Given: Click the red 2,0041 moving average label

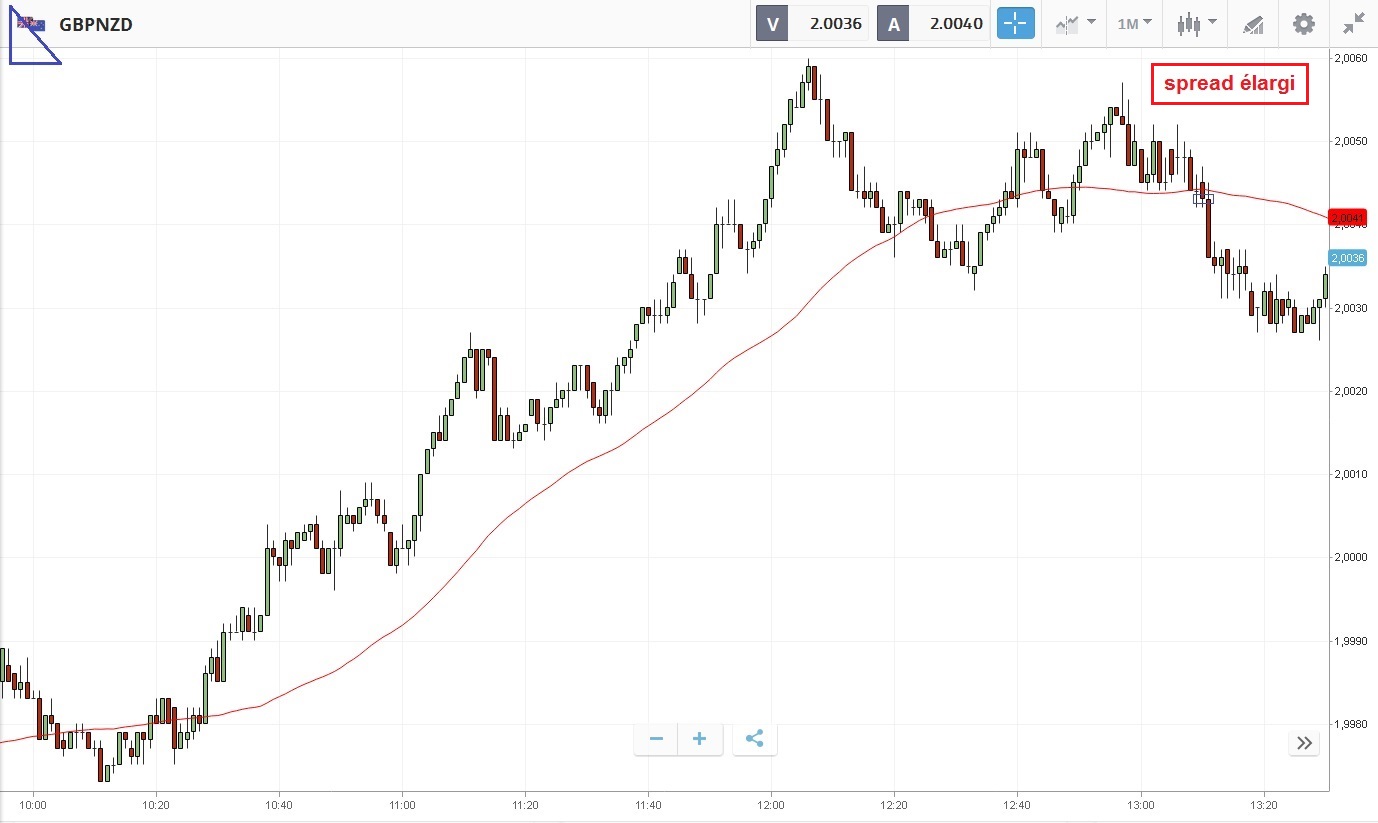Looking at the screenshot, I should (x=1347, y=217).
